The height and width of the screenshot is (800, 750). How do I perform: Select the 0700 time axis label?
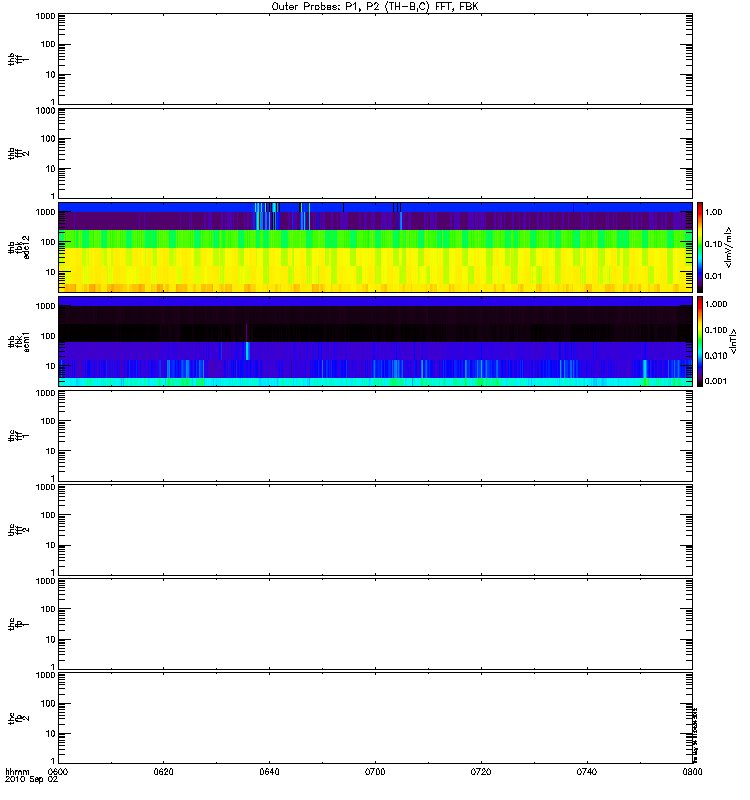pyautogui.click(x=375, y=771)
